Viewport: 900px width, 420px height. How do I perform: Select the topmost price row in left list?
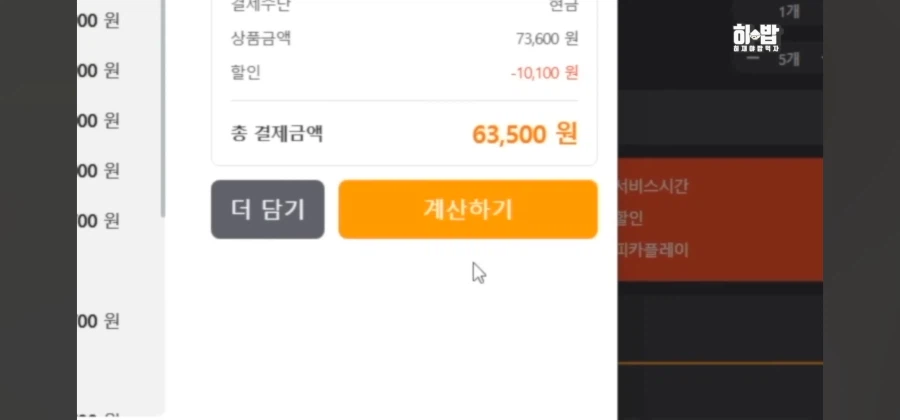(x=98, y=21)
